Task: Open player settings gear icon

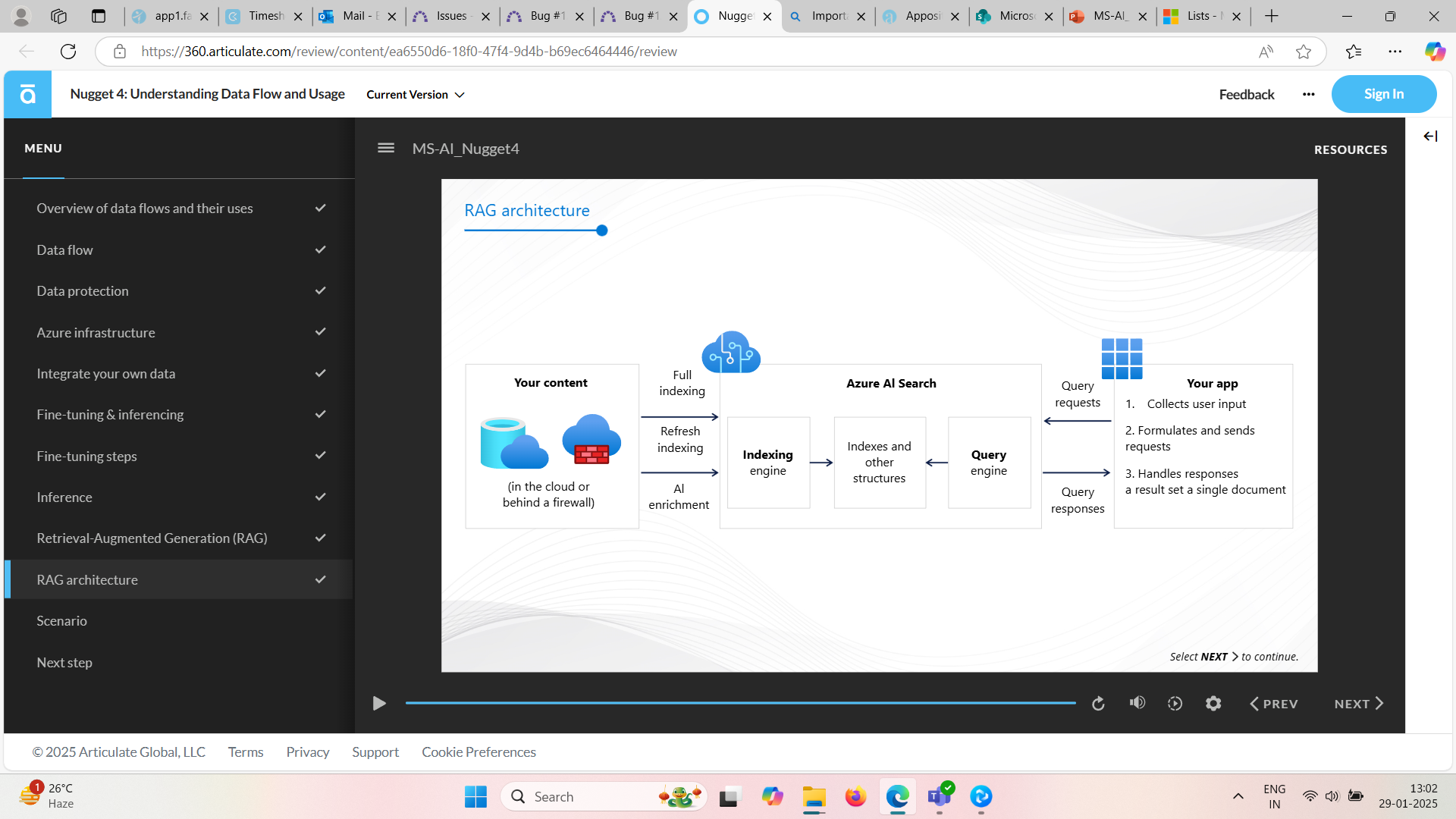Action: pos(1213,704)
